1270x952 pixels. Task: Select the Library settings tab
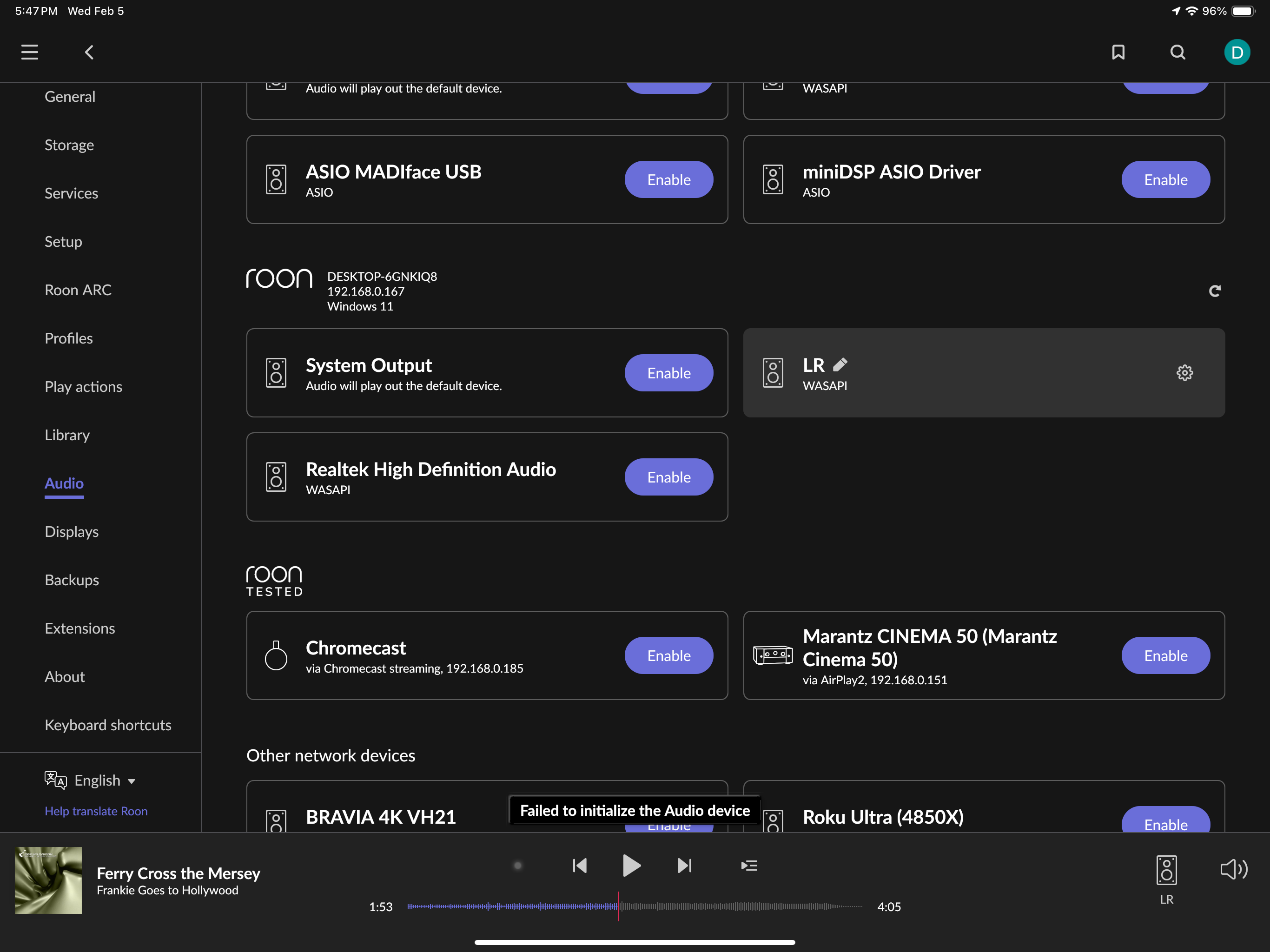pos(67,435)
